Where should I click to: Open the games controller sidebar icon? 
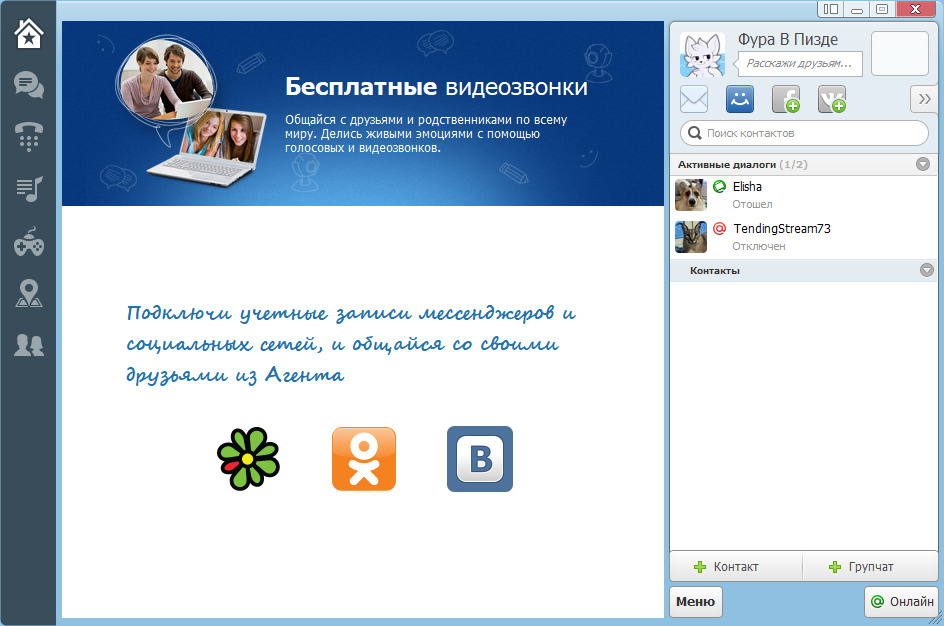28,241
